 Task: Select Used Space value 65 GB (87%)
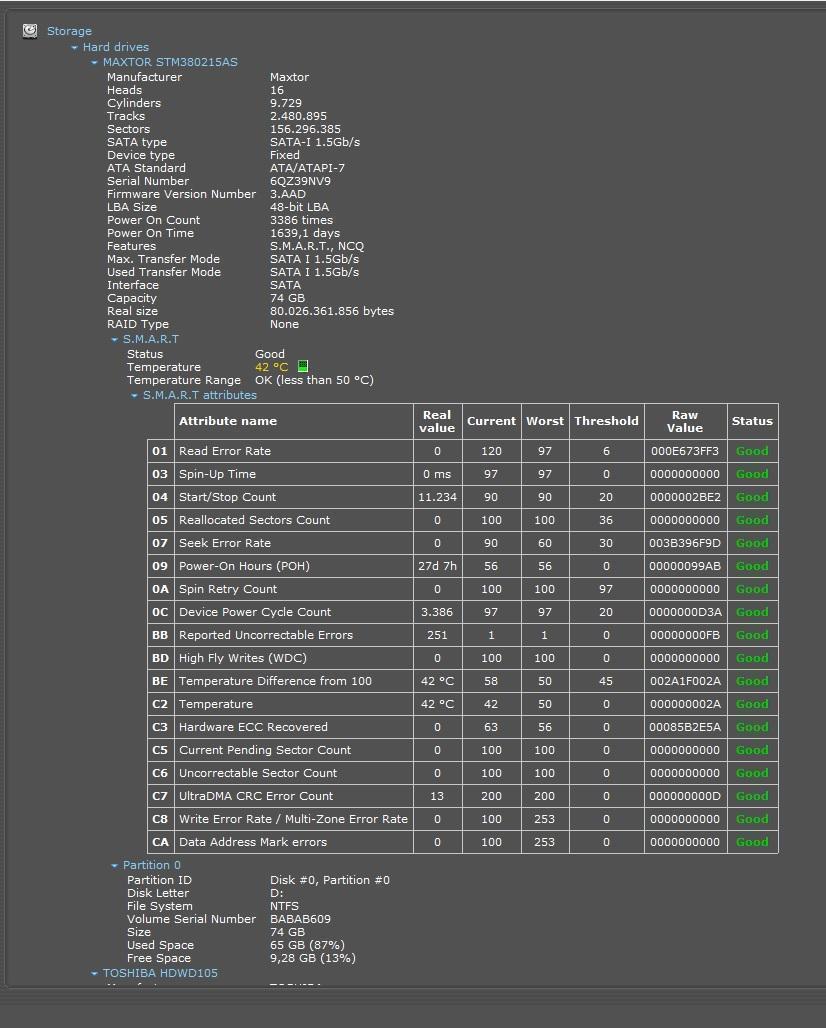point(307,945)
